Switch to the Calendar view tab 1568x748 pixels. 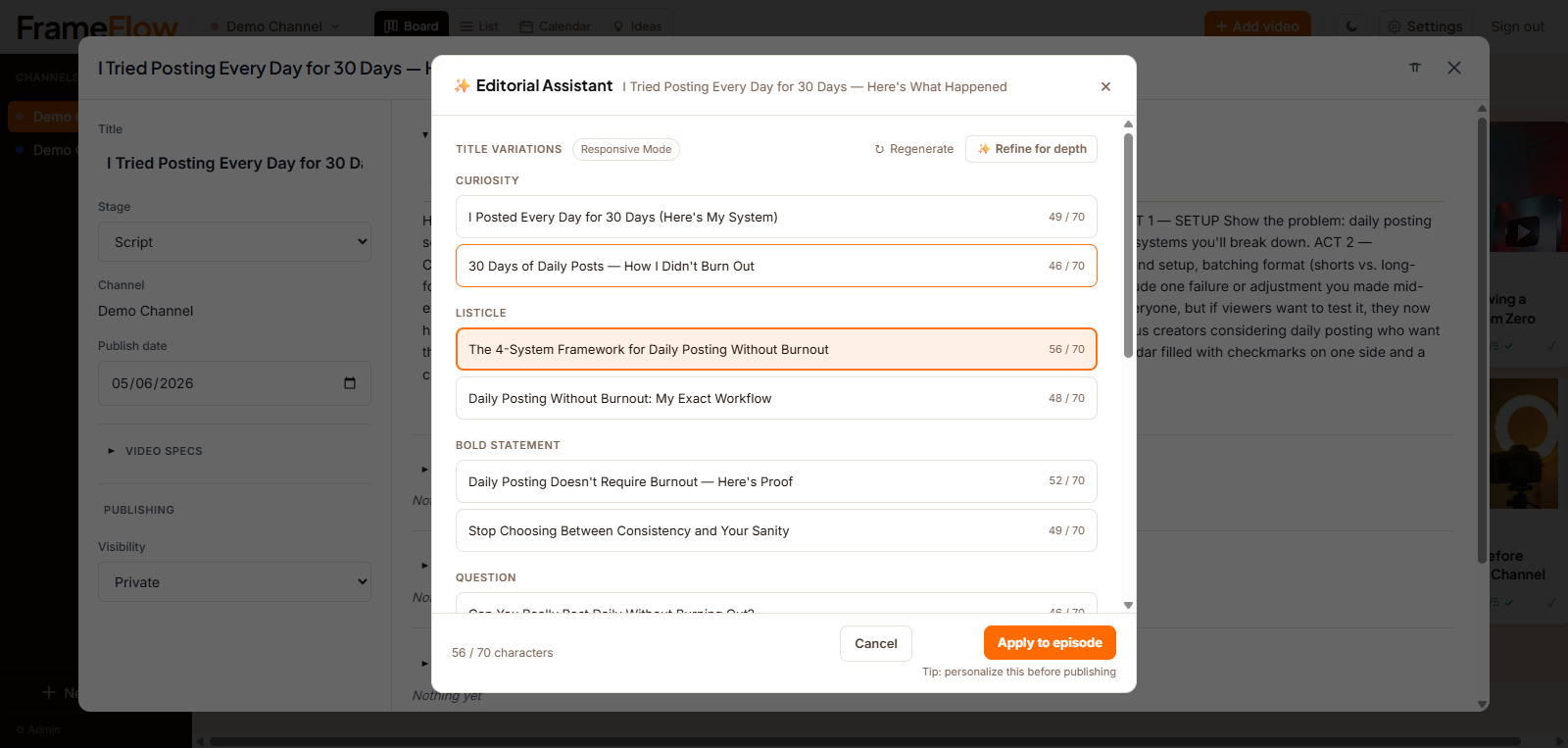tap(555, 26)
